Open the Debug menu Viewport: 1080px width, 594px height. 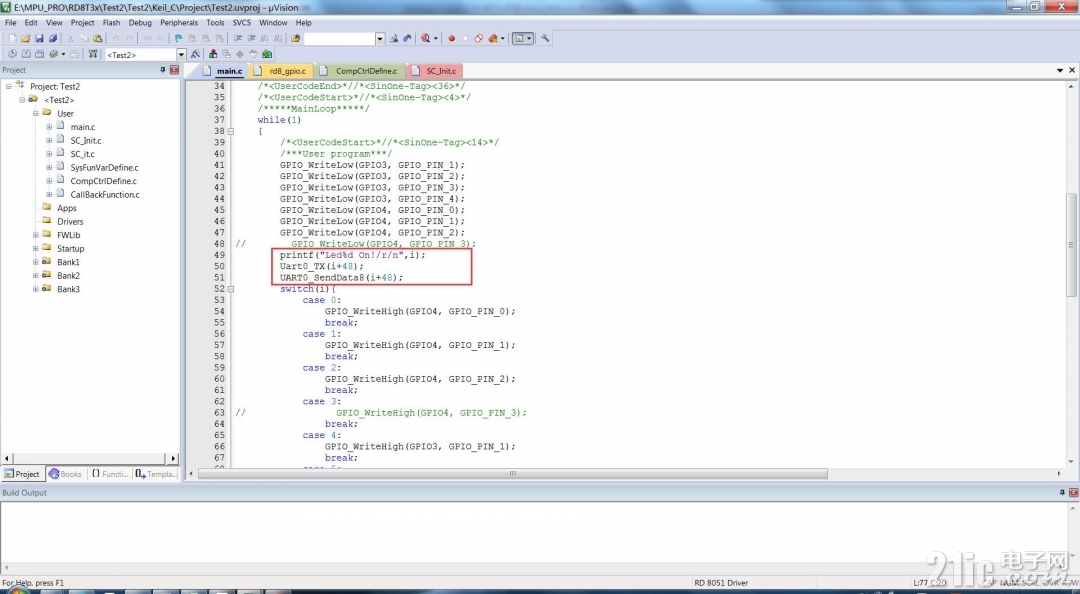pos(140,23)
